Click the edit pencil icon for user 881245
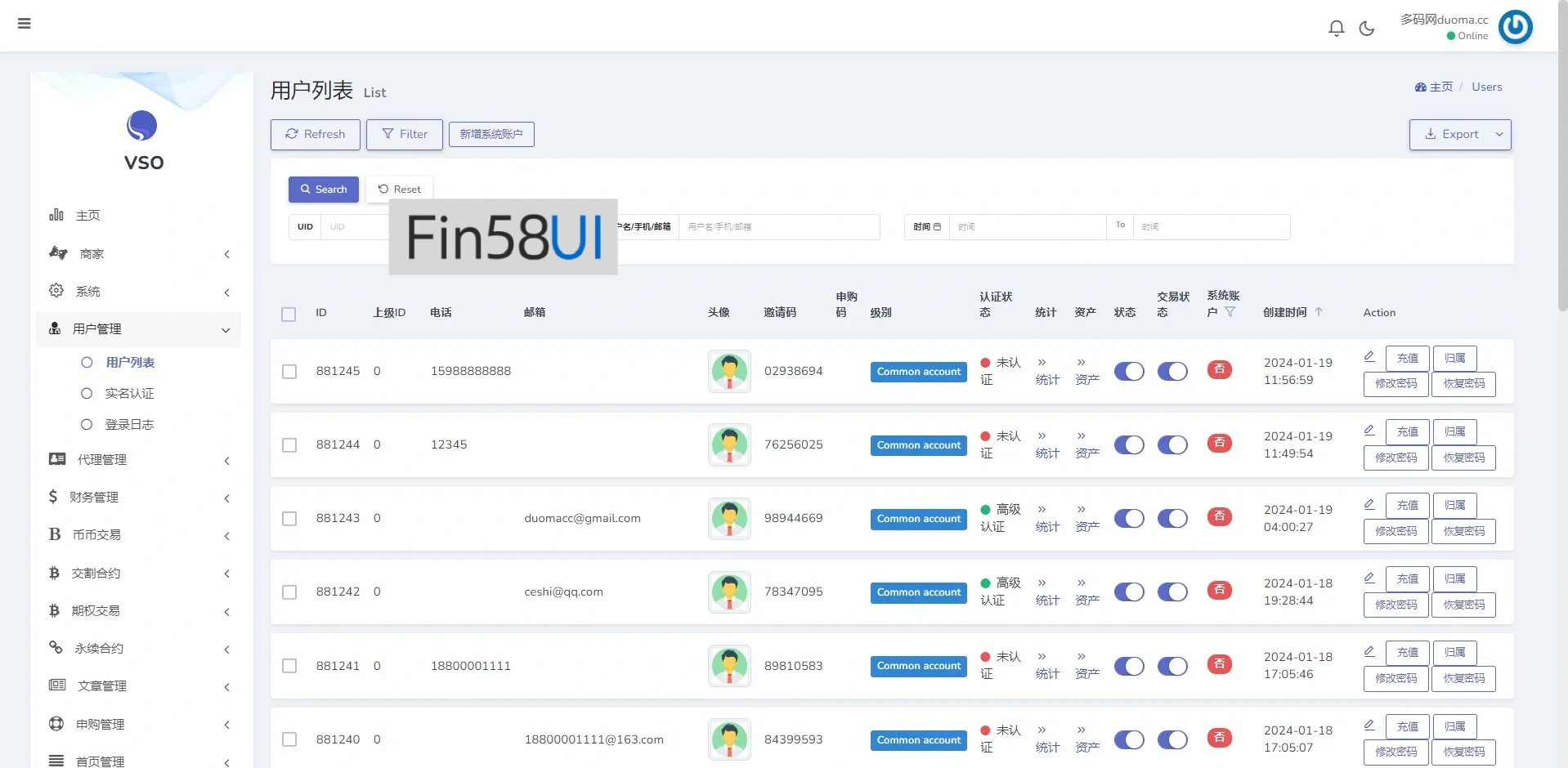 click(x=1369, y=356)
